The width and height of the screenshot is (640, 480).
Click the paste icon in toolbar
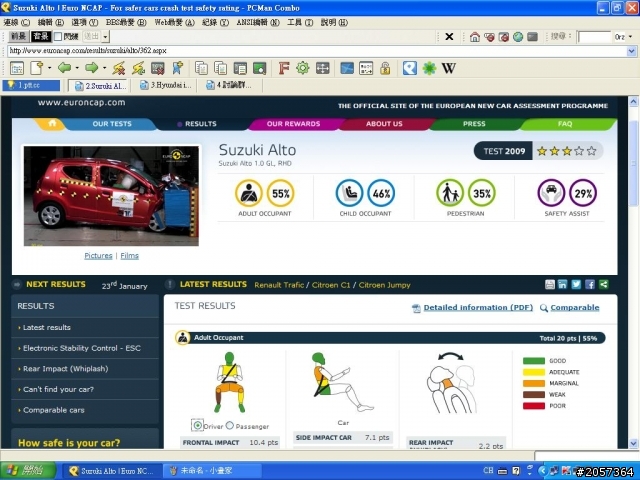221,68
